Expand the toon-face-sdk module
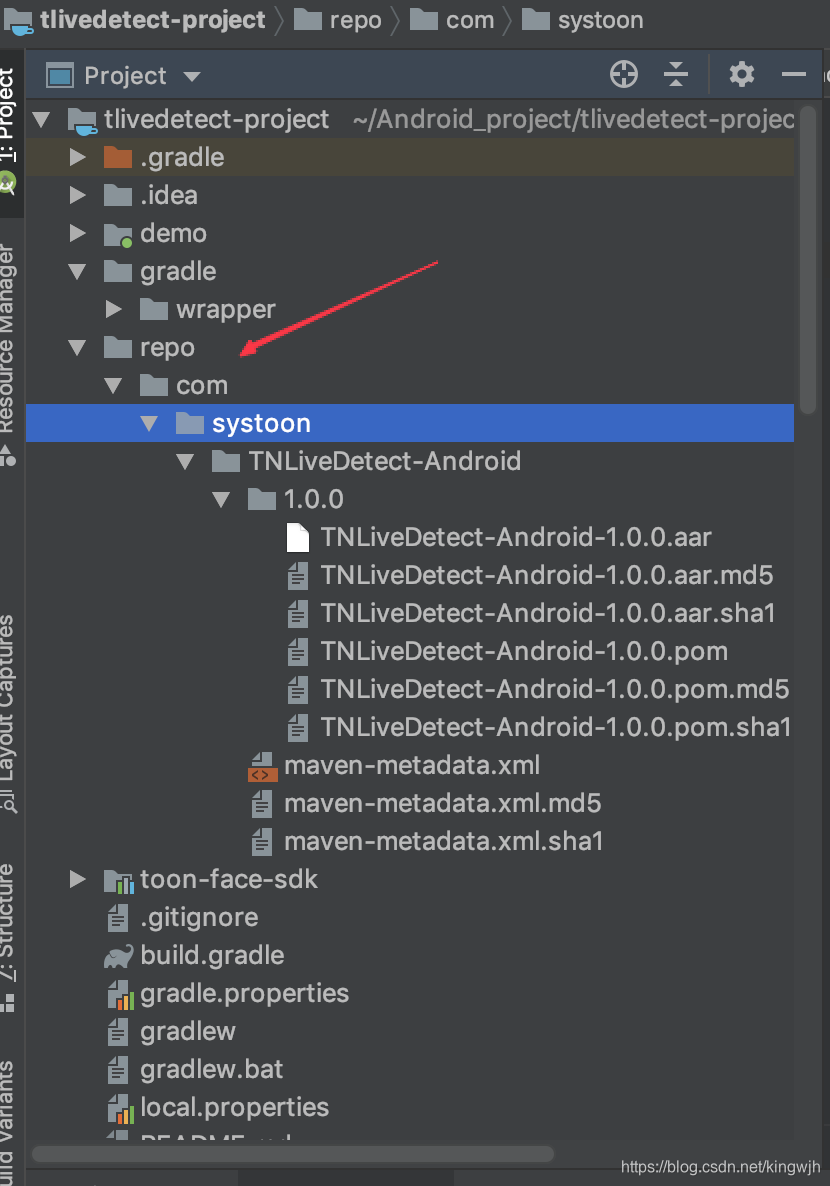830x1186 pixels. (x=77, y=879)
